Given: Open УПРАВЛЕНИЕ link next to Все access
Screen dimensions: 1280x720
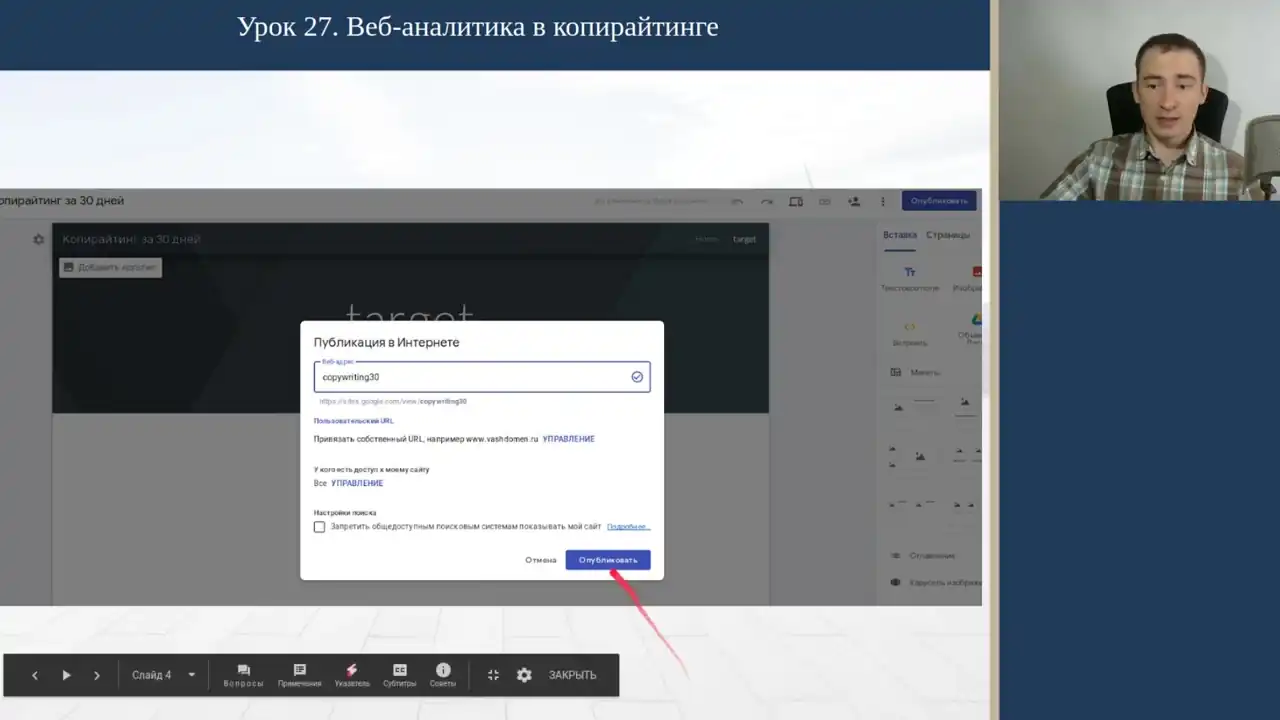Looking at the screenshot, I should (357, 483).
